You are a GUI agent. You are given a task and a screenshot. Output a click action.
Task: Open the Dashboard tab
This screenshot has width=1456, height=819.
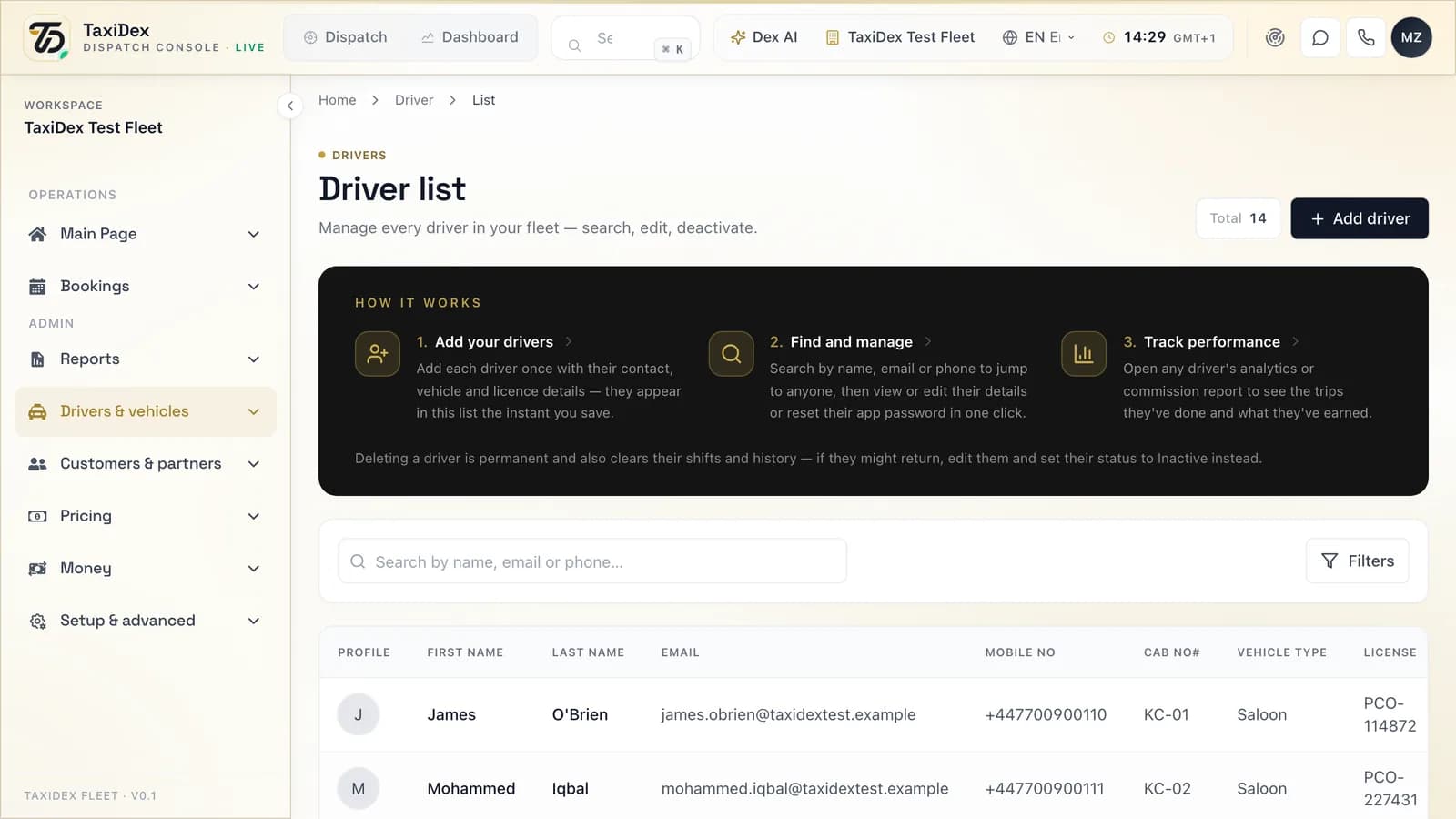(x=470, y=37)
